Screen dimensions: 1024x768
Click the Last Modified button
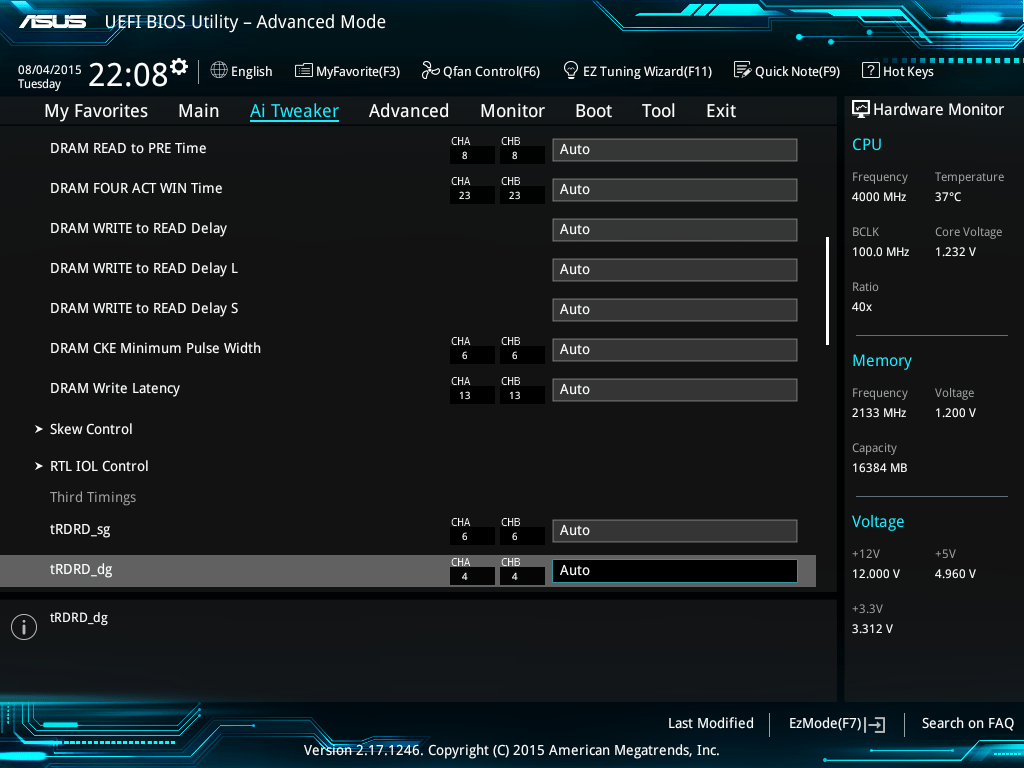(x=710, y=723)
